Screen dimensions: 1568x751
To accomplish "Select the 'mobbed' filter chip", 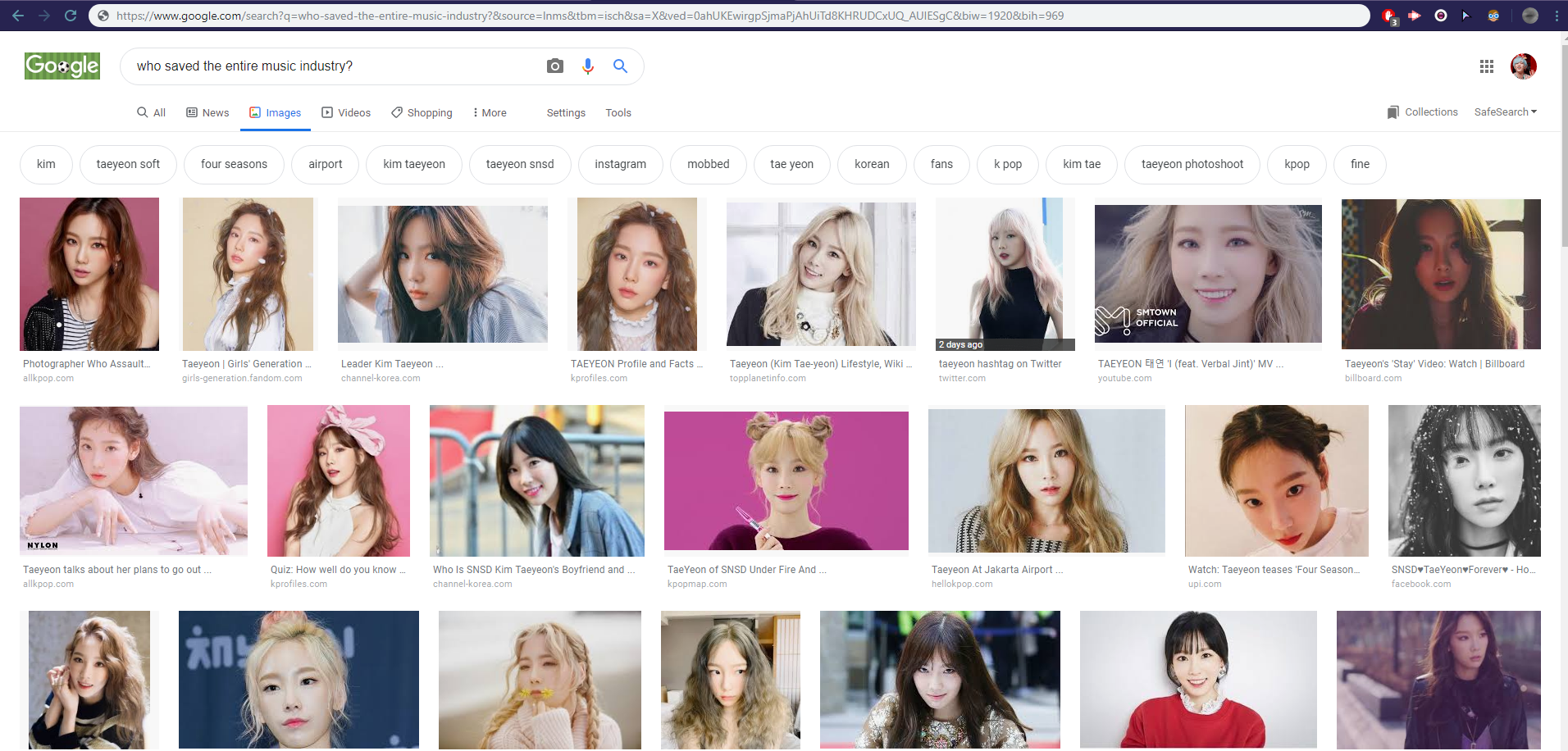I will (709, 165).
